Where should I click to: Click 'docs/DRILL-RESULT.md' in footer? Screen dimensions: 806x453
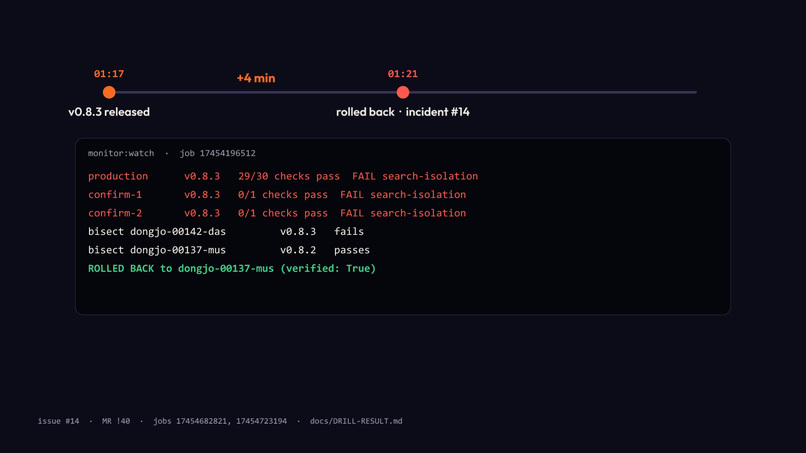click(x=356, y=421)
